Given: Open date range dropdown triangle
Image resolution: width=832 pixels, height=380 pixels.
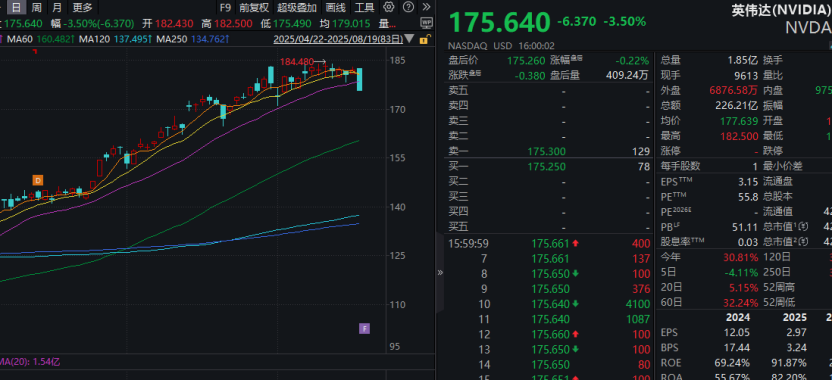Looking at the screenshot, I should click(x=409, y=39).
